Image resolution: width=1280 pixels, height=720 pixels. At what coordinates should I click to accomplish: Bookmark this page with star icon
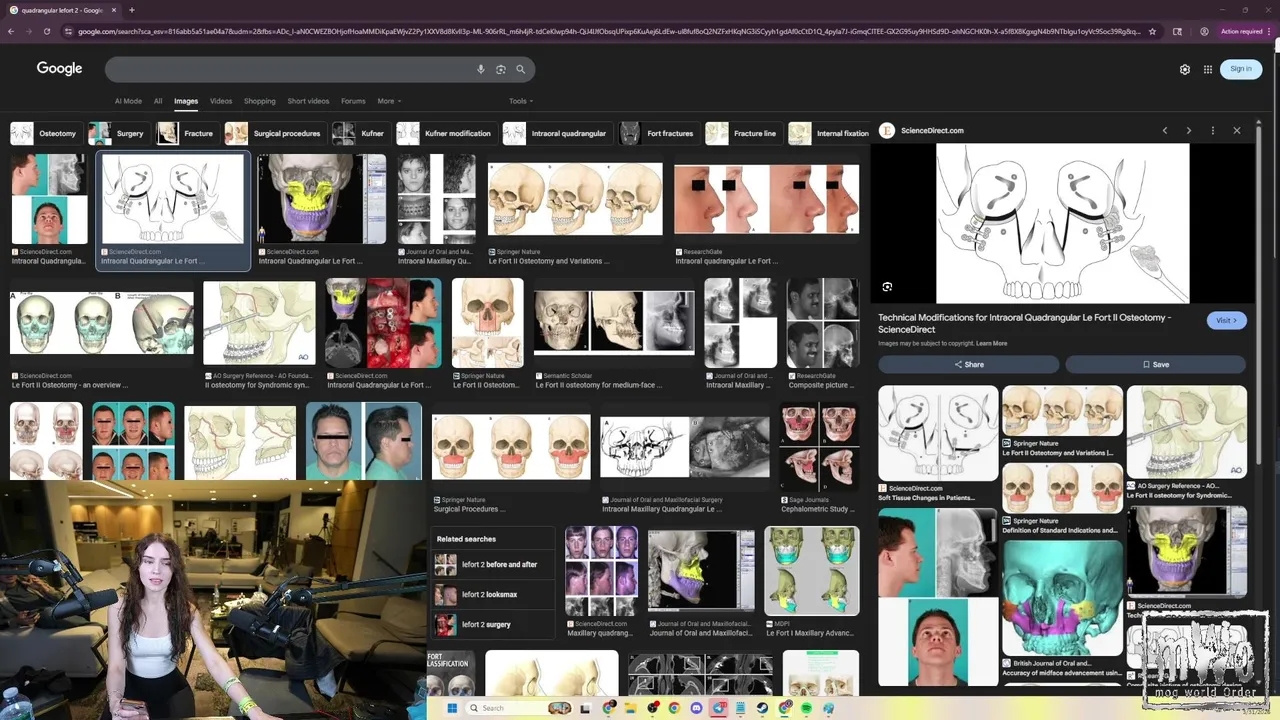click(1152, 31)
